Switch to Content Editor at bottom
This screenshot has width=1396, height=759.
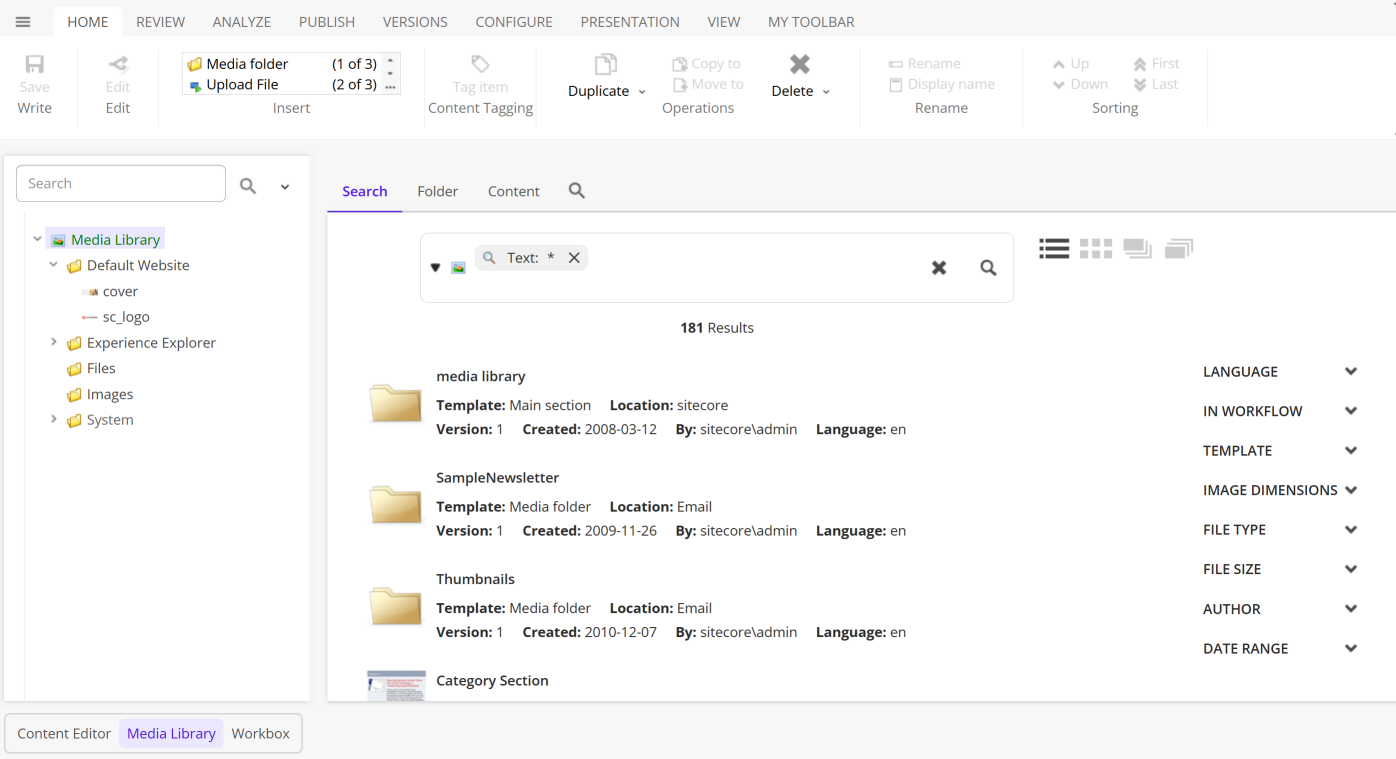[x=64, y=733]
